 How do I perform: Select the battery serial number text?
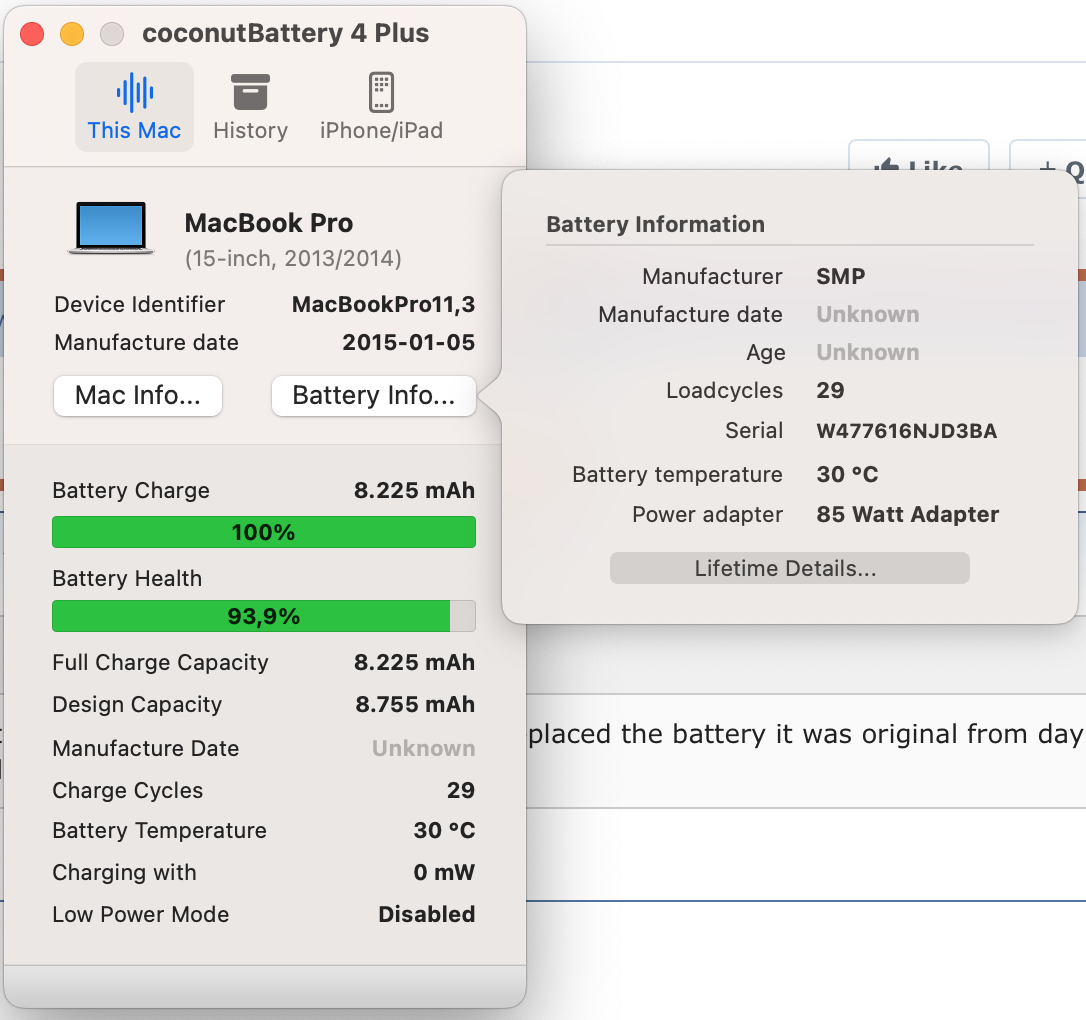point(906,432)
